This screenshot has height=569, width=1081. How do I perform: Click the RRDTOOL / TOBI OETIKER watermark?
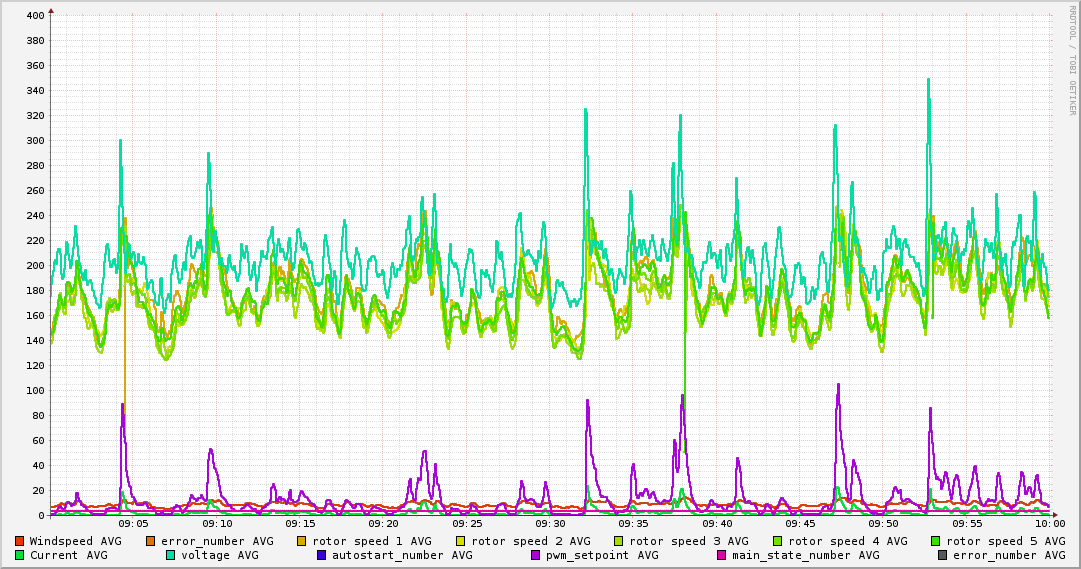coord(1073,61)
